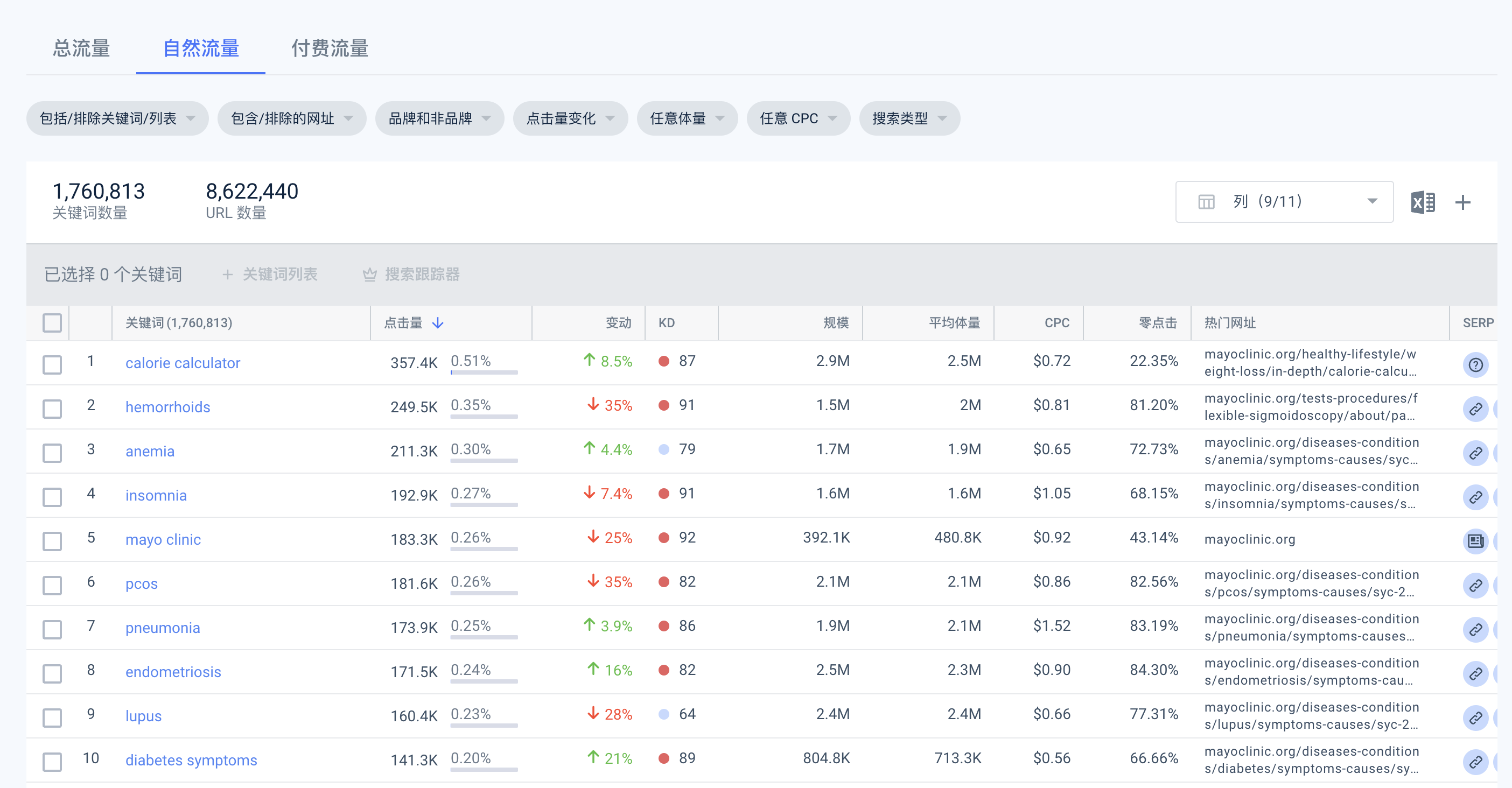
Task: Open the diabetes symptoms keyword link
Action: click(191, 761)
